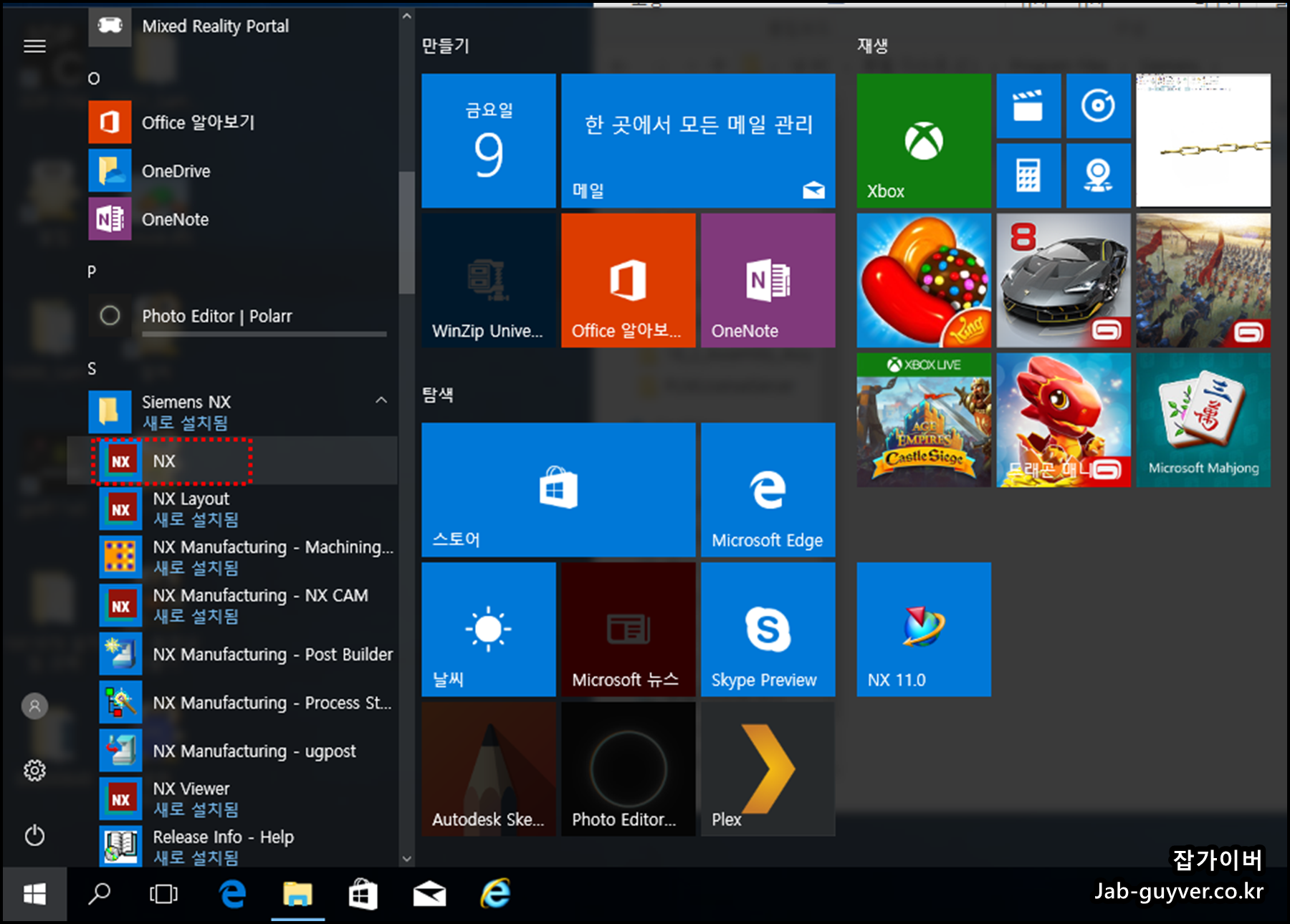1290x924 pixels.
Task: Open the Calculator tile
Action: pos(1028,175)
